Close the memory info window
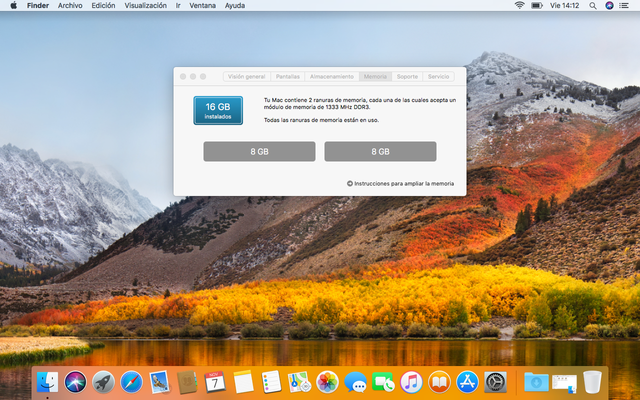 point(183,76)
